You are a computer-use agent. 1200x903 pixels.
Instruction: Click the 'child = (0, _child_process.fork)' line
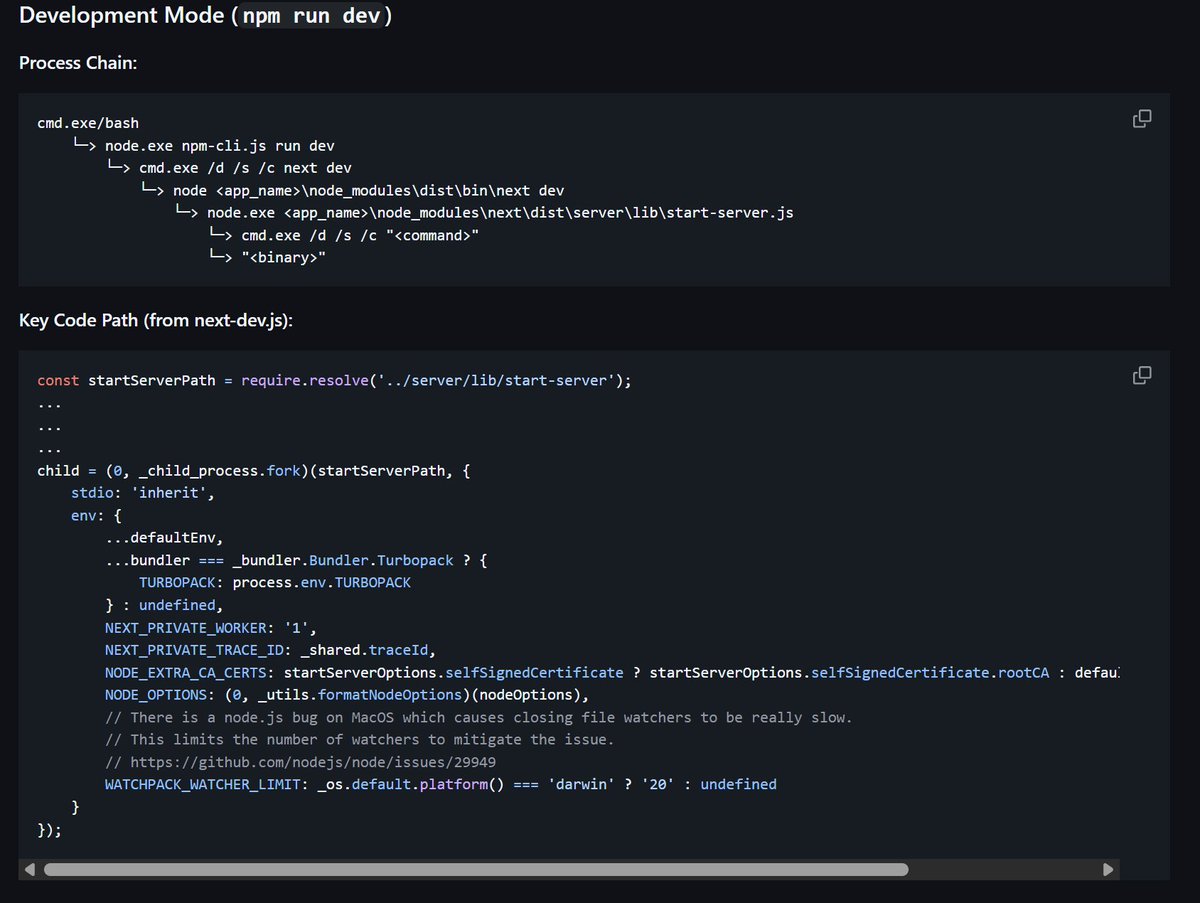(x=253, y=471)
